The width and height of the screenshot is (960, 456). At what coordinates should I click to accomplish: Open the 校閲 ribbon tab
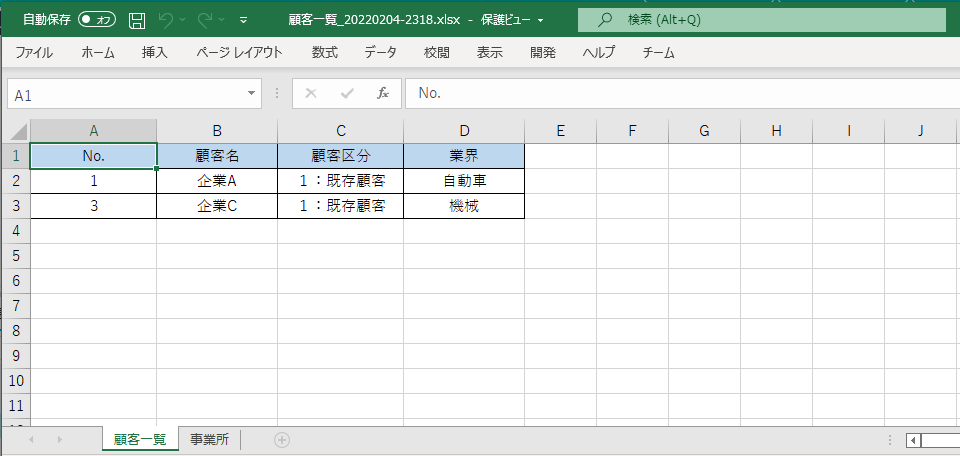(x=437, y=53)
